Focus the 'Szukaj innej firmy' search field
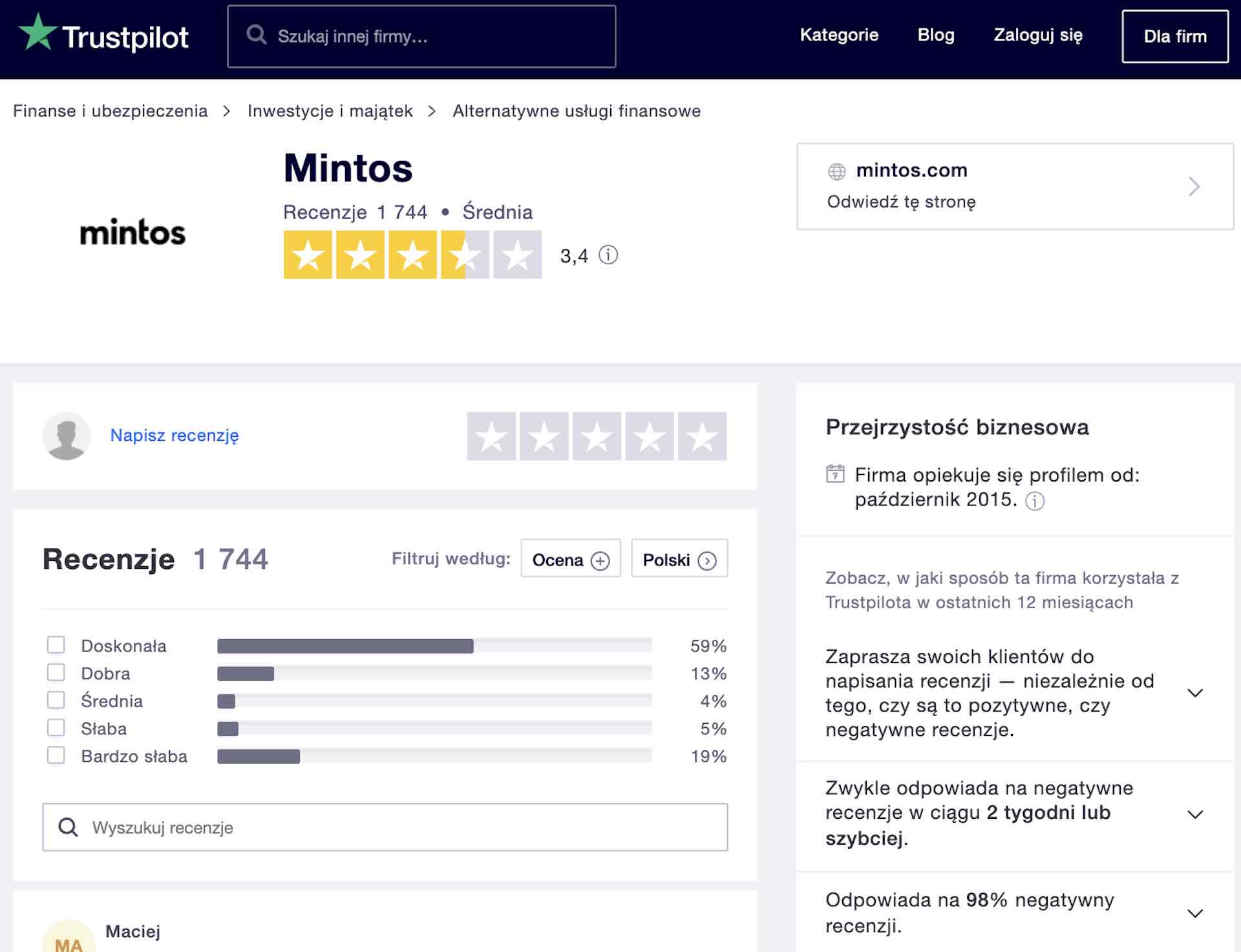Viewport: 1241px width, 952px height. click(x=421, y=36)
